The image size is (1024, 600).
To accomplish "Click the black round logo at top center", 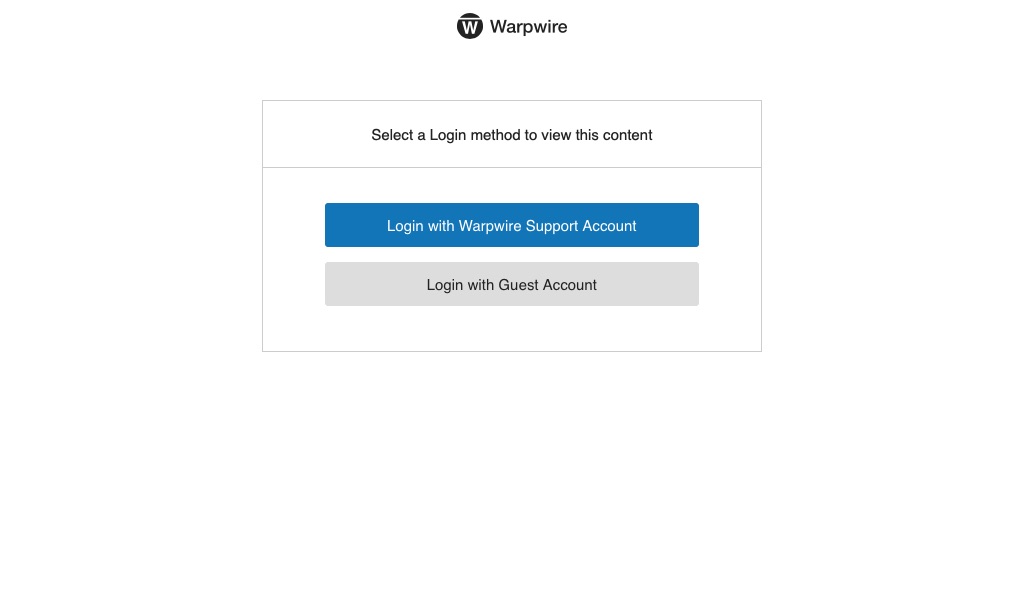I will [x=470, y=26].
